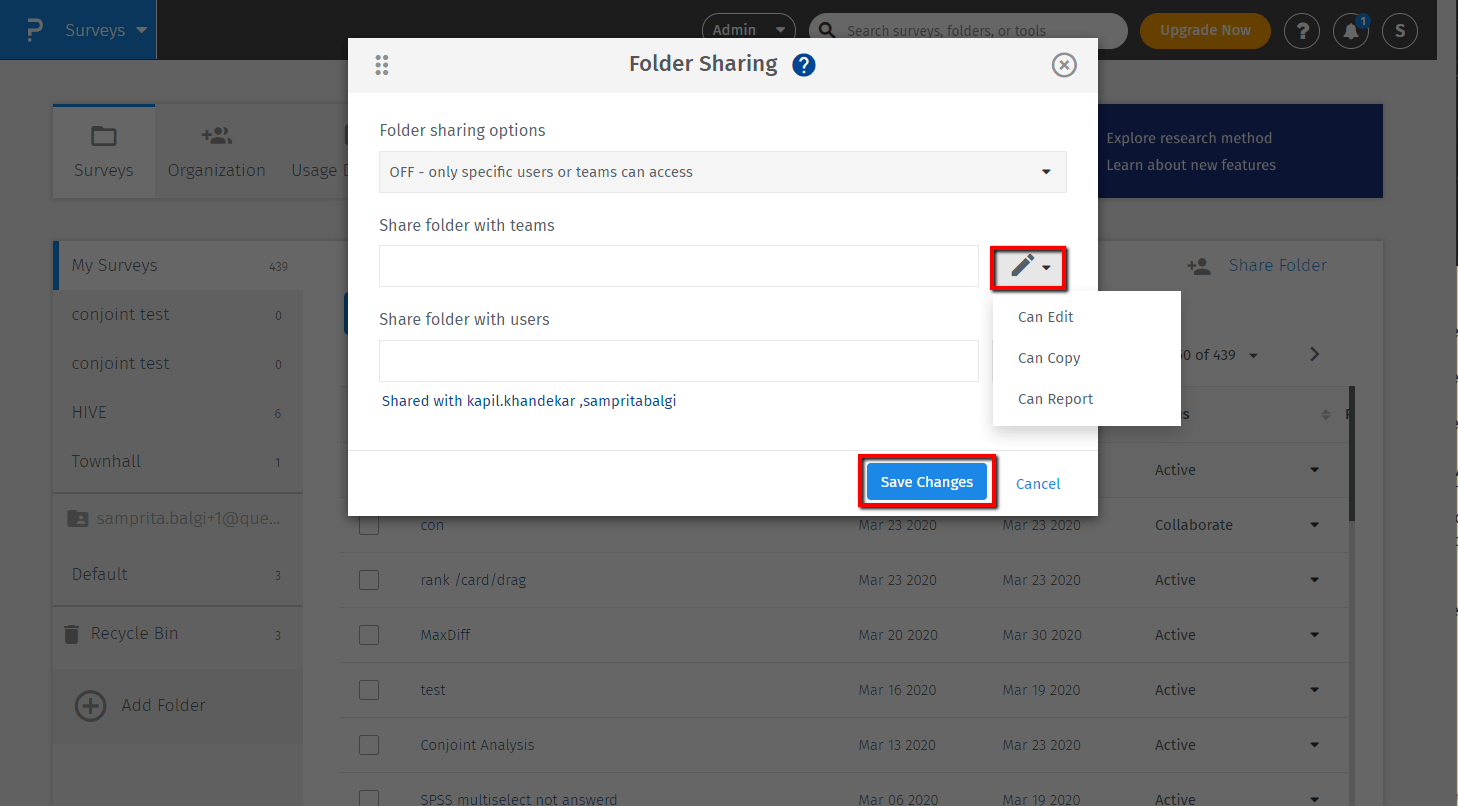Open the Admin role dropdown
The height and width of the screenshot is (806, 1458).
748,31
